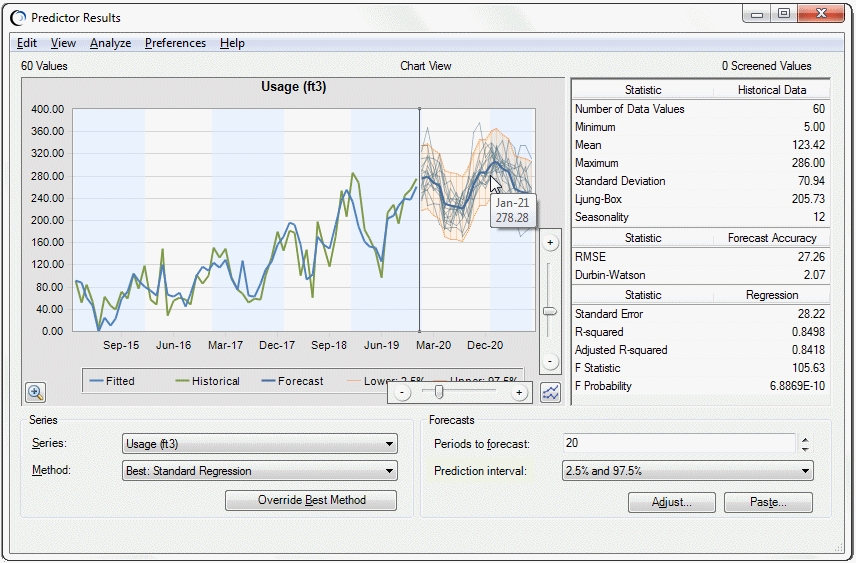
Task: Open the Edit menu
Action: [x=27, y=43]
